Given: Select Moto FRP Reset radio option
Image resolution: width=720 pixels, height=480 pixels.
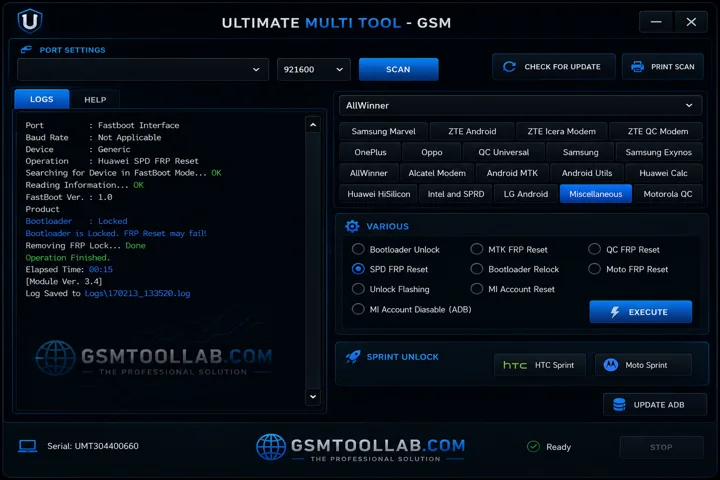Looking at the screenshot, I should [594, 269].
